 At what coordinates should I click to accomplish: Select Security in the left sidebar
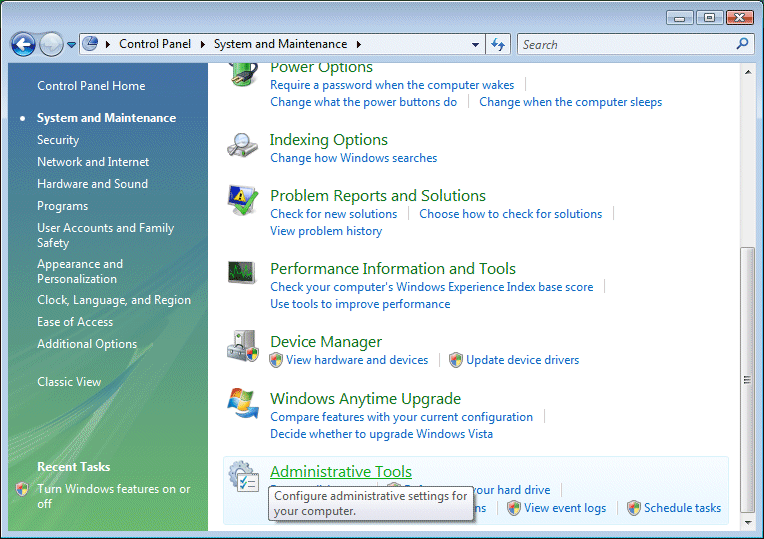click(58, 140)
